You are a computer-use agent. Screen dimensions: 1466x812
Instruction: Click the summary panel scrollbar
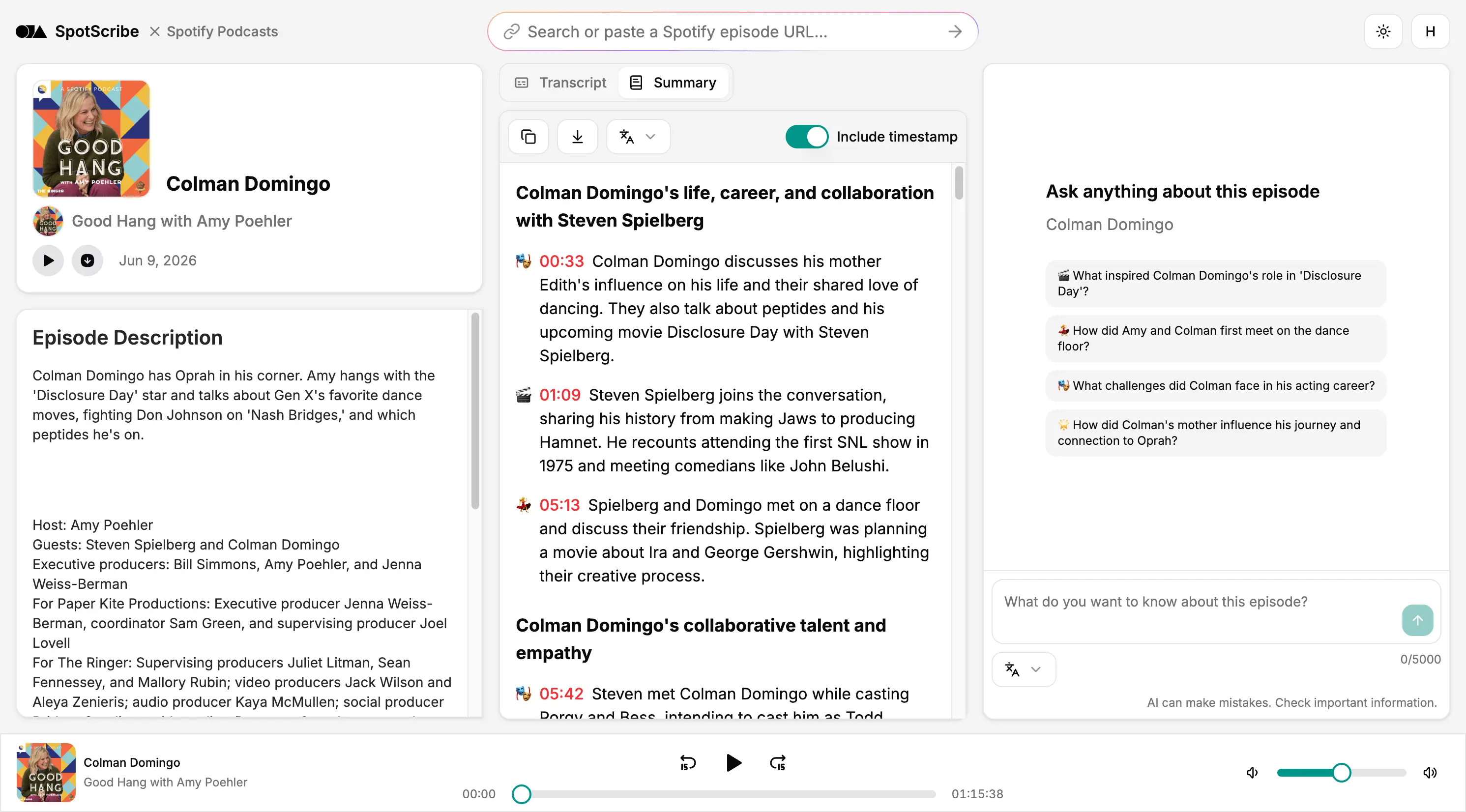(959, 182)
